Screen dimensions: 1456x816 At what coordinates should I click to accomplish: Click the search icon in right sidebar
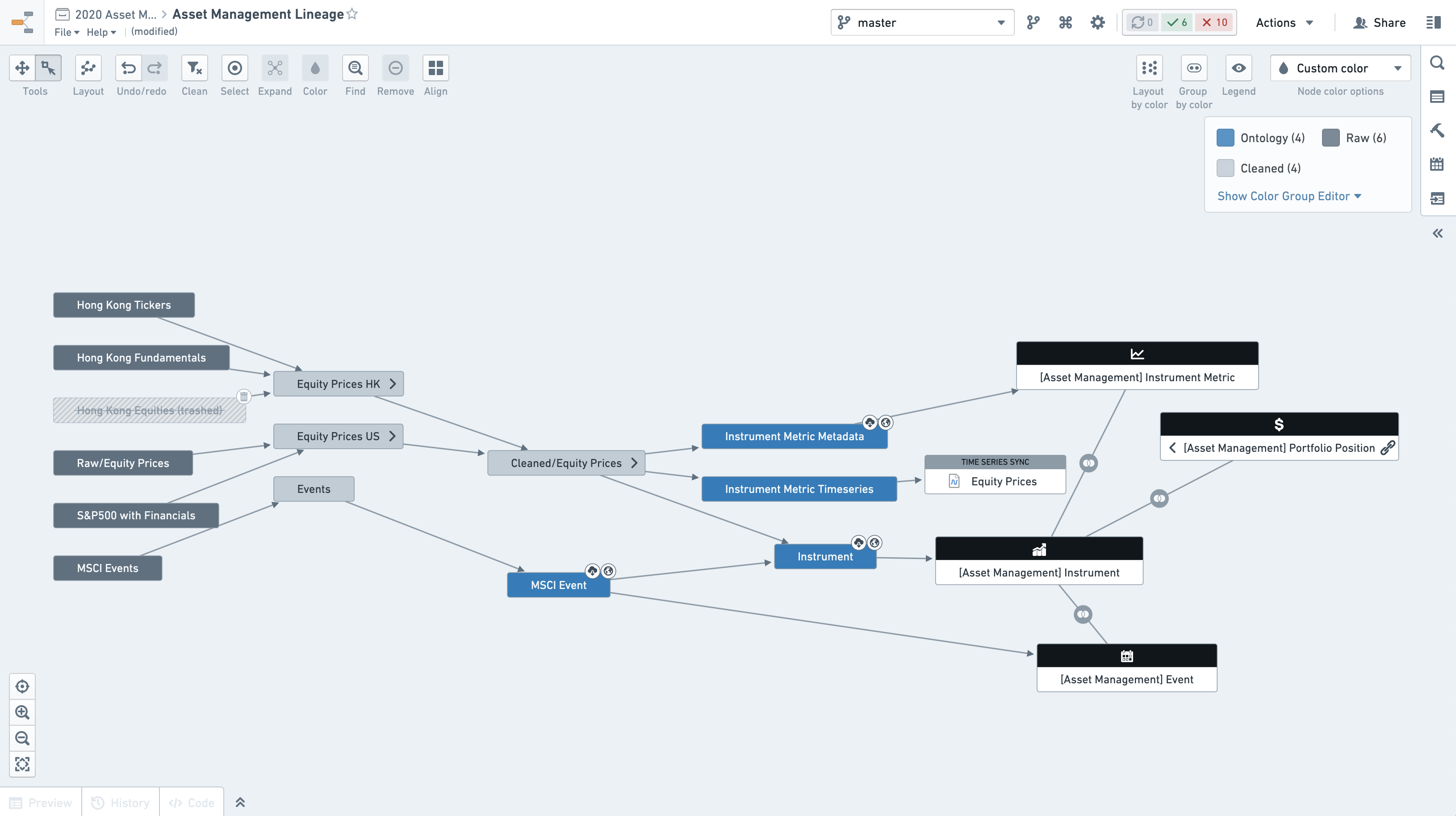click(1437, 63)
